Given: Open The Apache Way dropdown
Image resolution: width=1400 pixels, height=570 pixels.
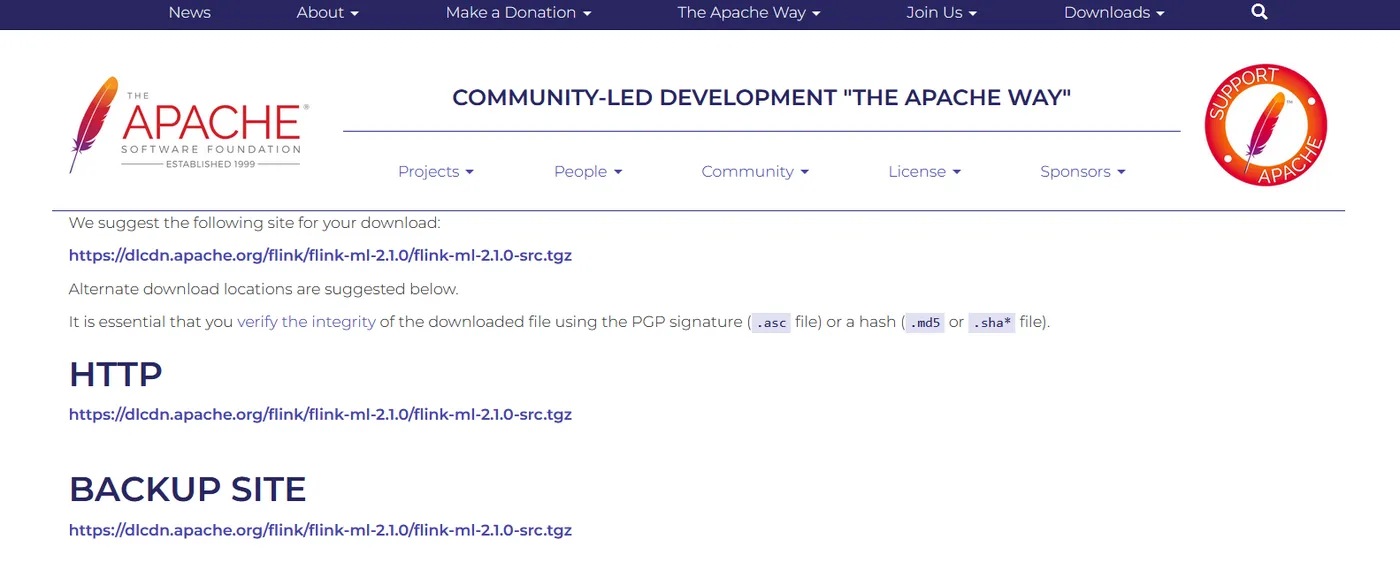Looking at the screenshot, I should [748, 13].
